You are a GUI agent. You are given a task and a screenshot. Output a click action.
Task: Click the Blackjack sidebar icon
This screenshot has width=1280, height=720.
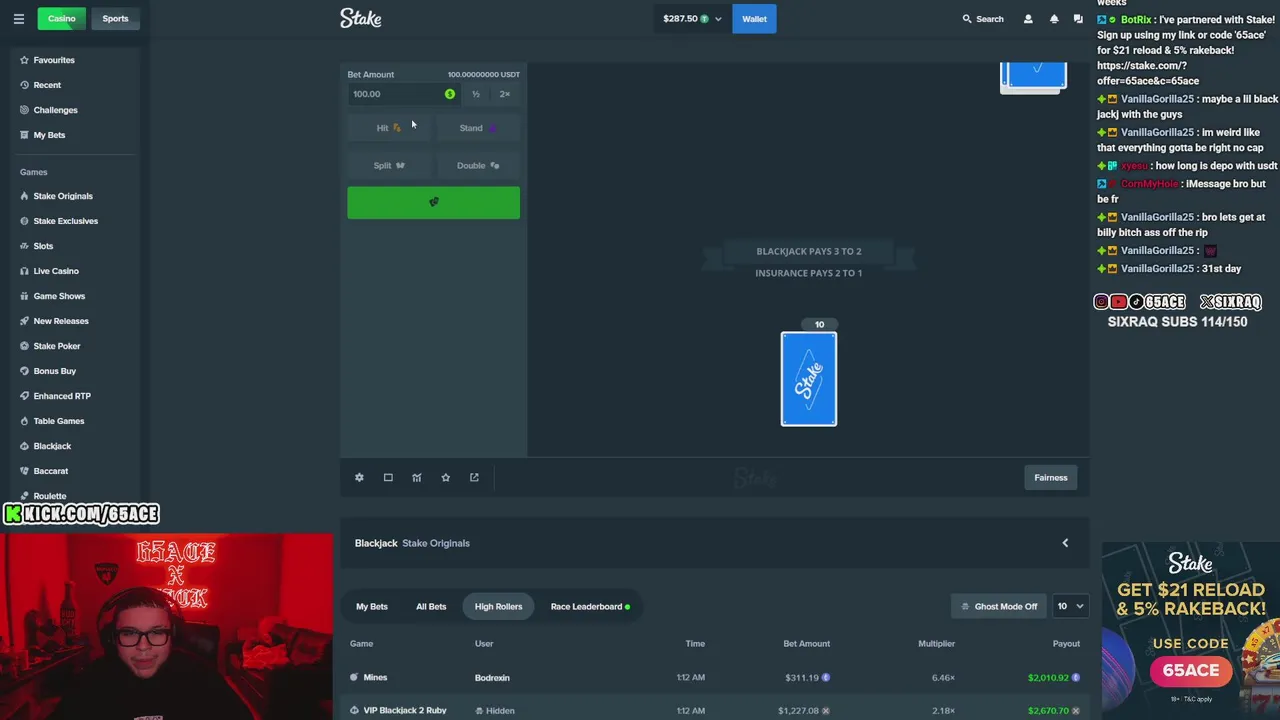click(x=24, y=446)
